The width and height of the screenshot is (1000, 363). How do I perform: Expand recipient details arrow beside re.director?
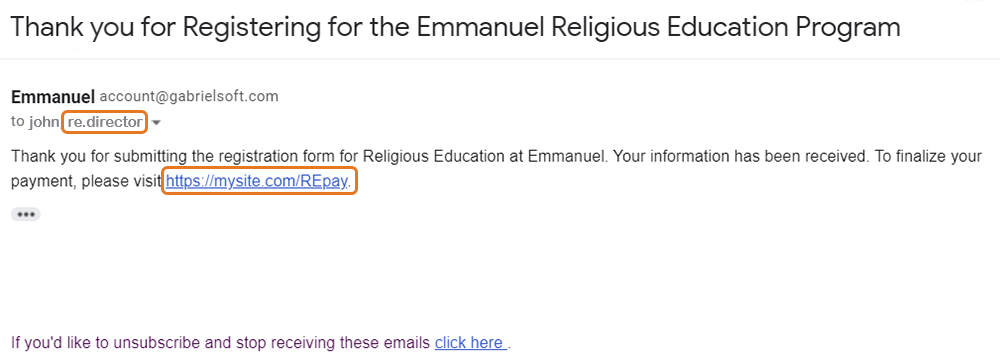coord(156,123)
